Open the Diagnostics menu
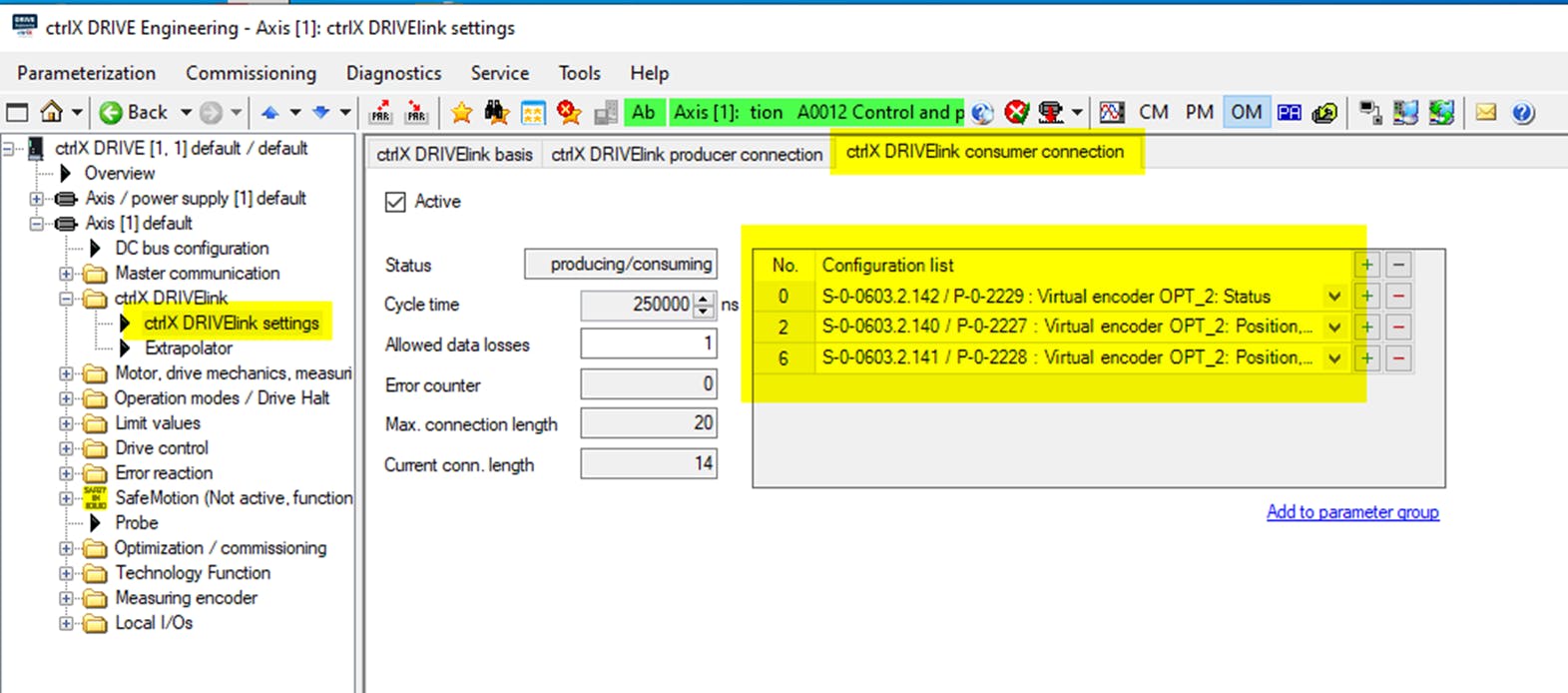The height and width of the screenshot is (693, 1568). point(393,73)
